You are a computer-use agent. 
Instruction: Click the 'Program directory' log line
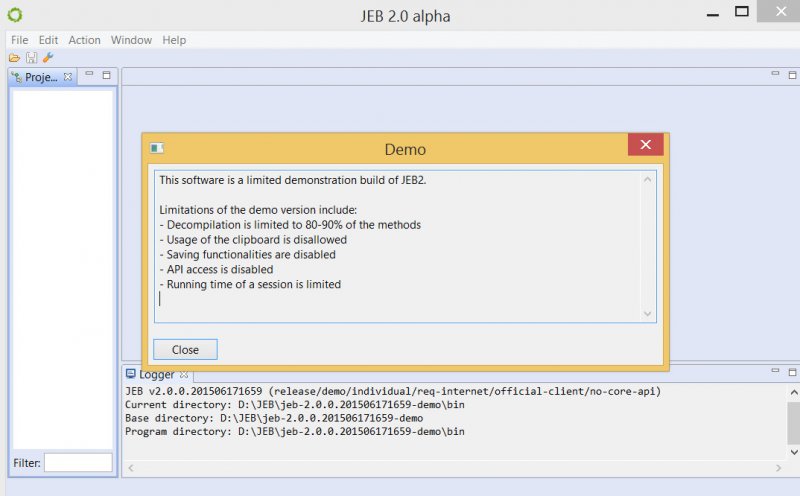pyautogui.click(x=295, y=432)
